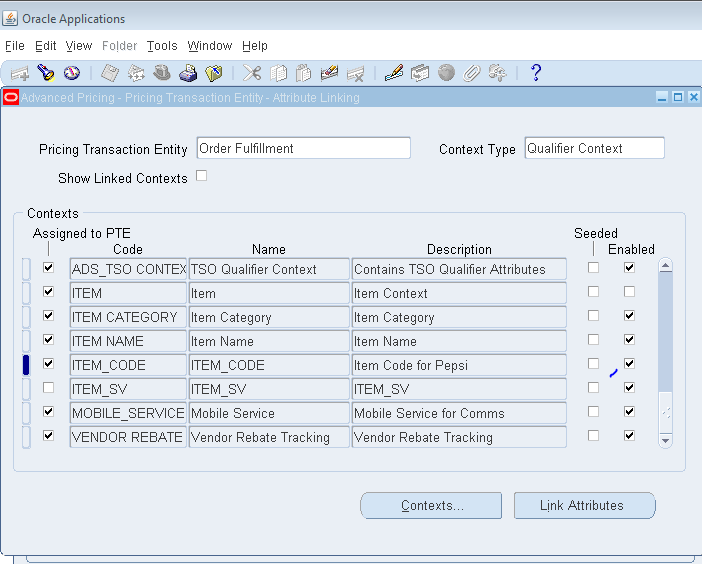
Task: Toggle the Show Linked Contexts checkbox
Action: [201, 175]
